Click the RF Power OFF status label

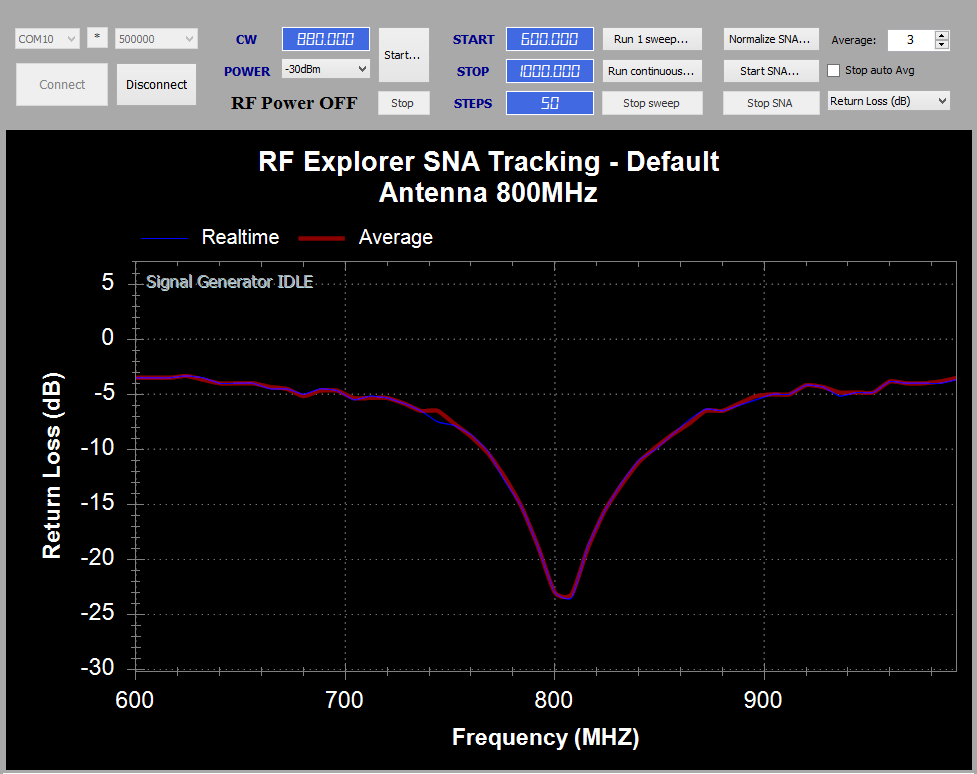tap(294, 103)
